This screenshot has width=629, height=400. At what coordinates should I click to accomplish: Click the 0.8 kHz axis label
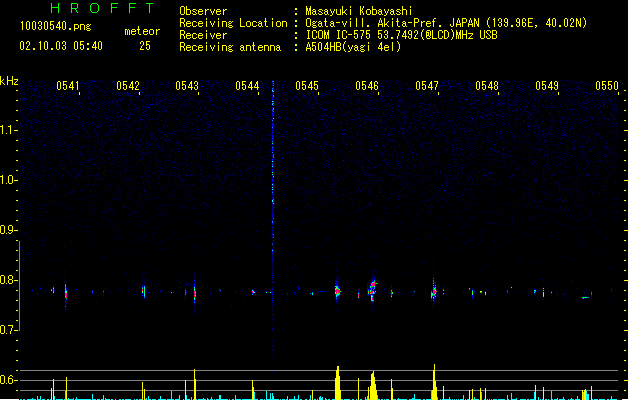8,280
